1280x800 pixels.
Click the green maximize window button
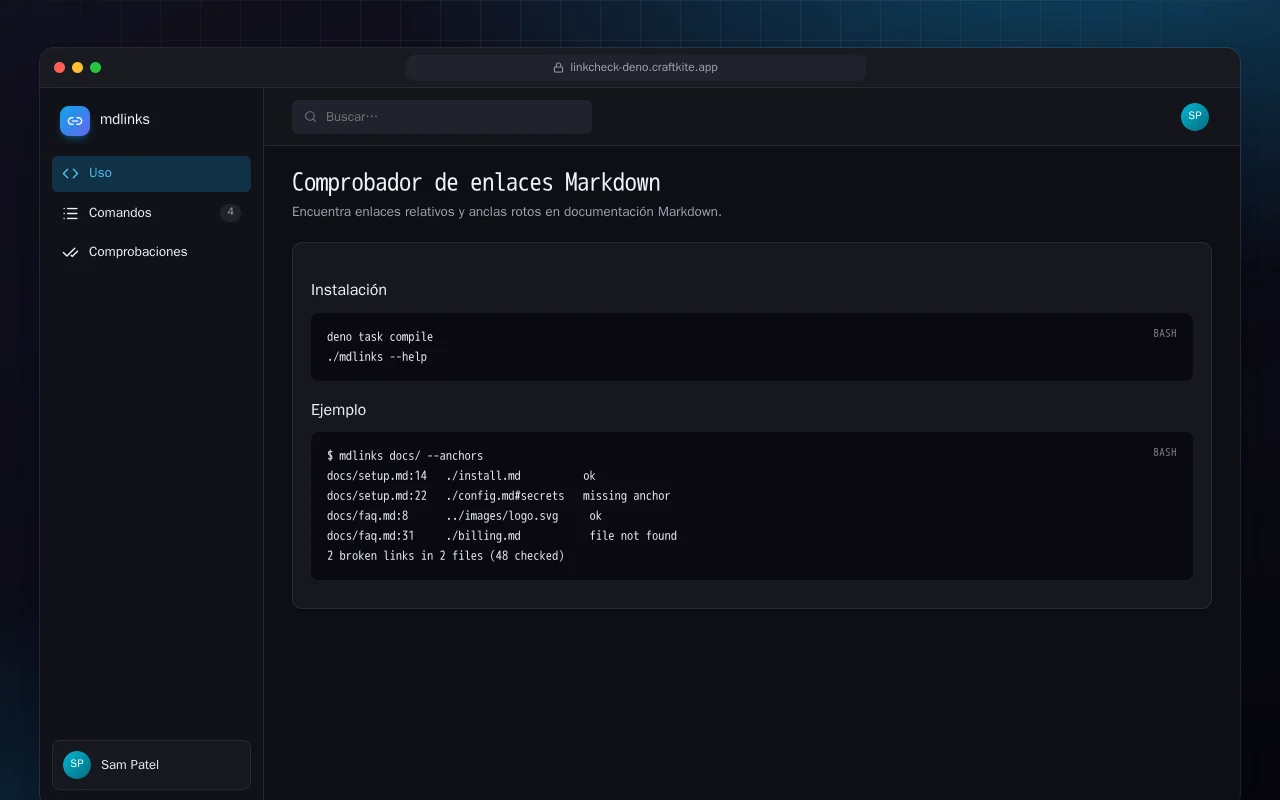[x=96, y=68]
